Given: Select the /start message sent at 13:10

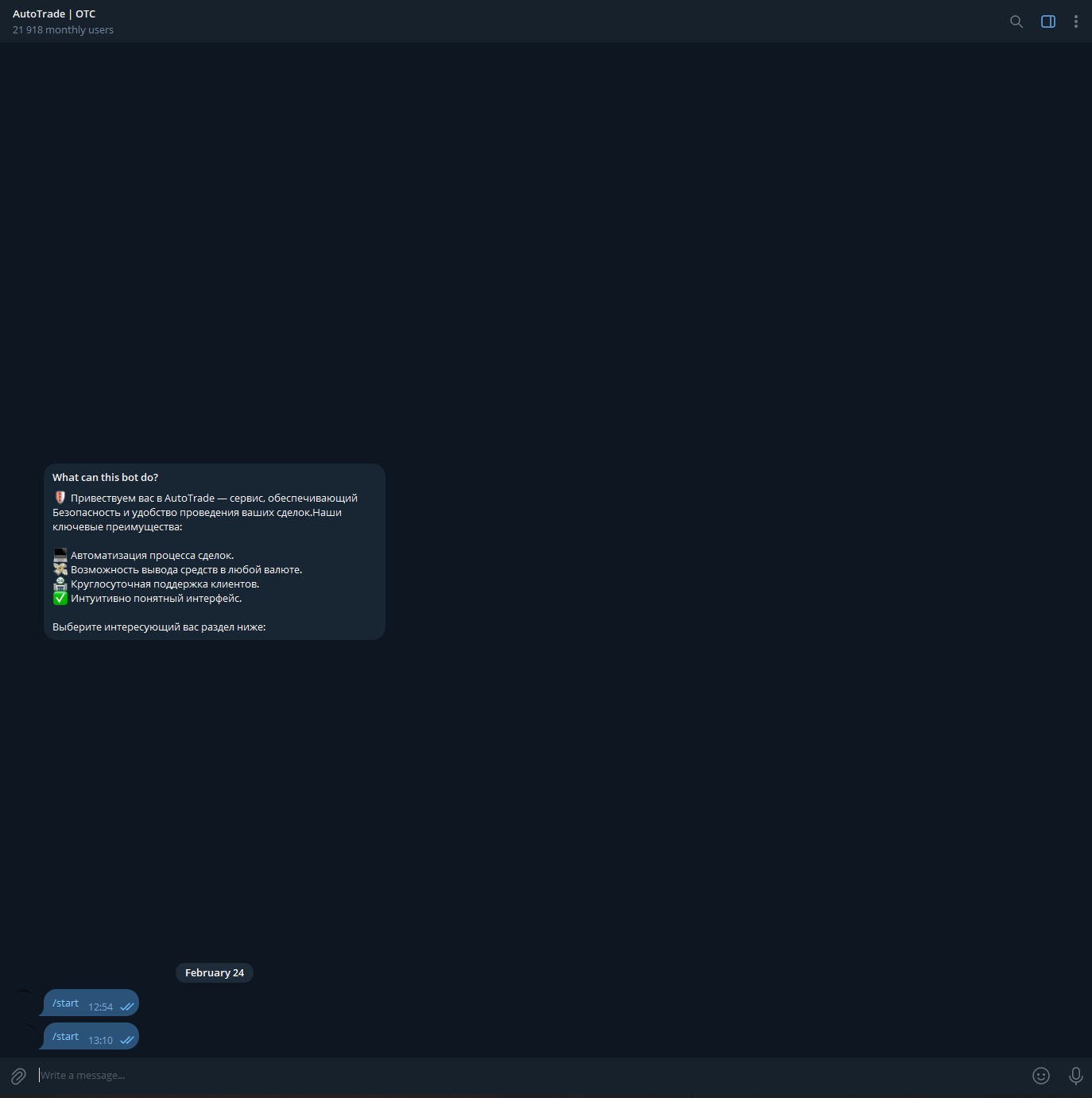Looking at the screenshot, I should click(x=66, y=1037).
